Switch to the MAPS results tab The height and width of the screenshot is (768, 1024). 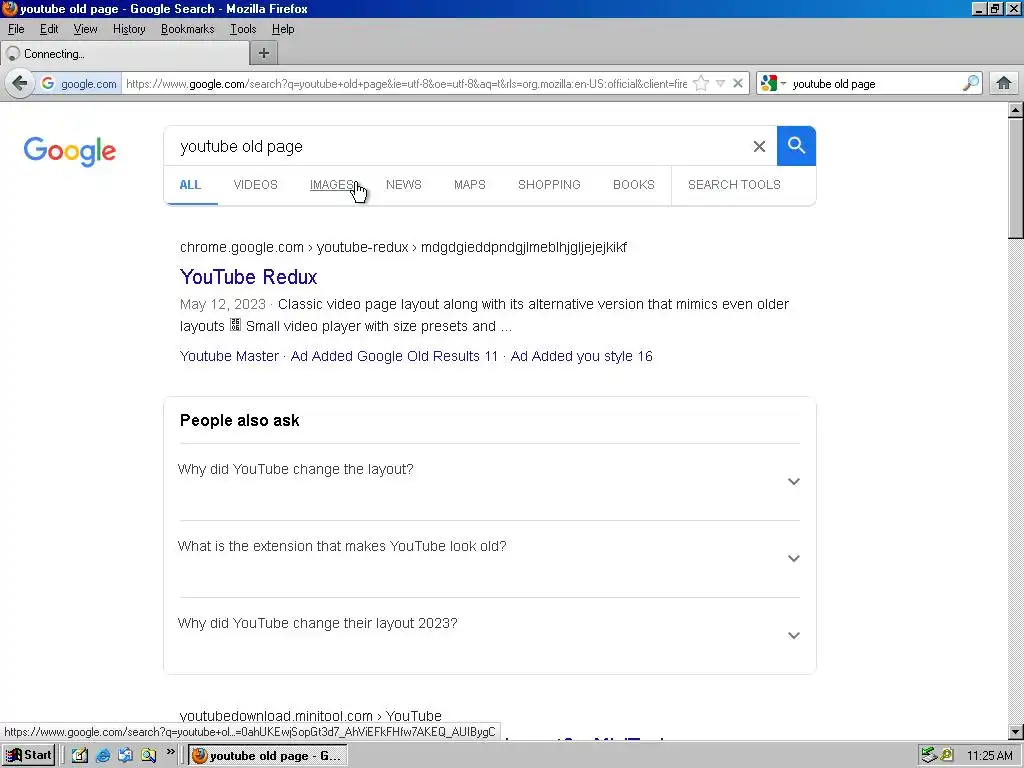[x=470, y=185]
